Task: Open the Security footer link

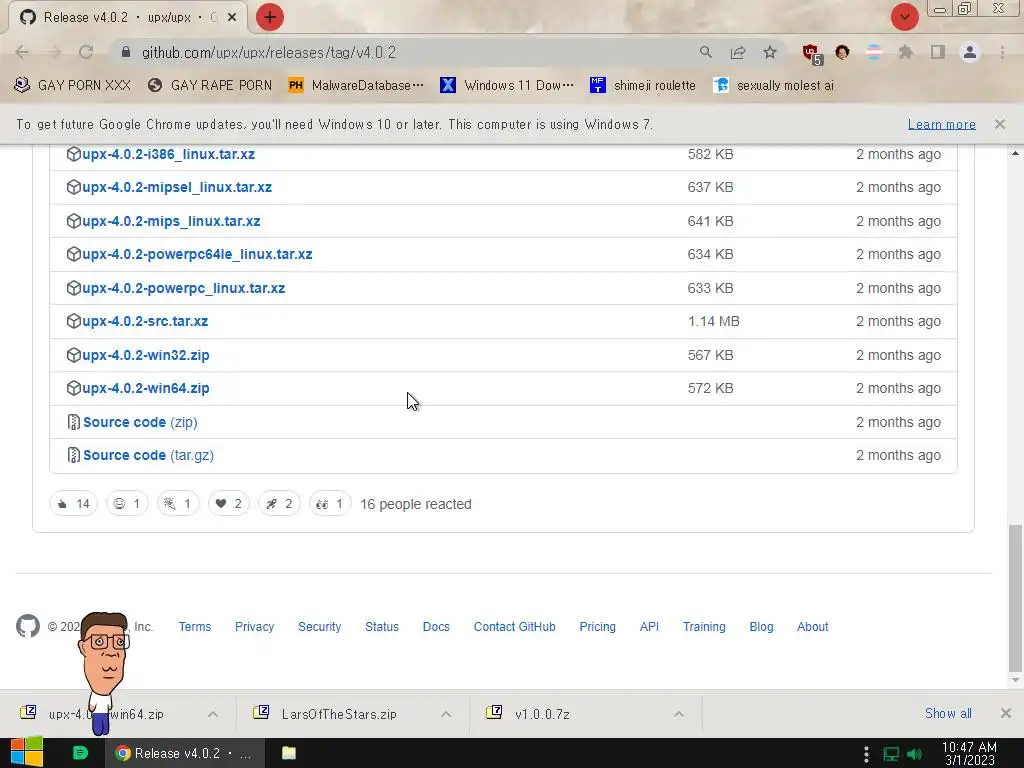Action: [319, 626]
